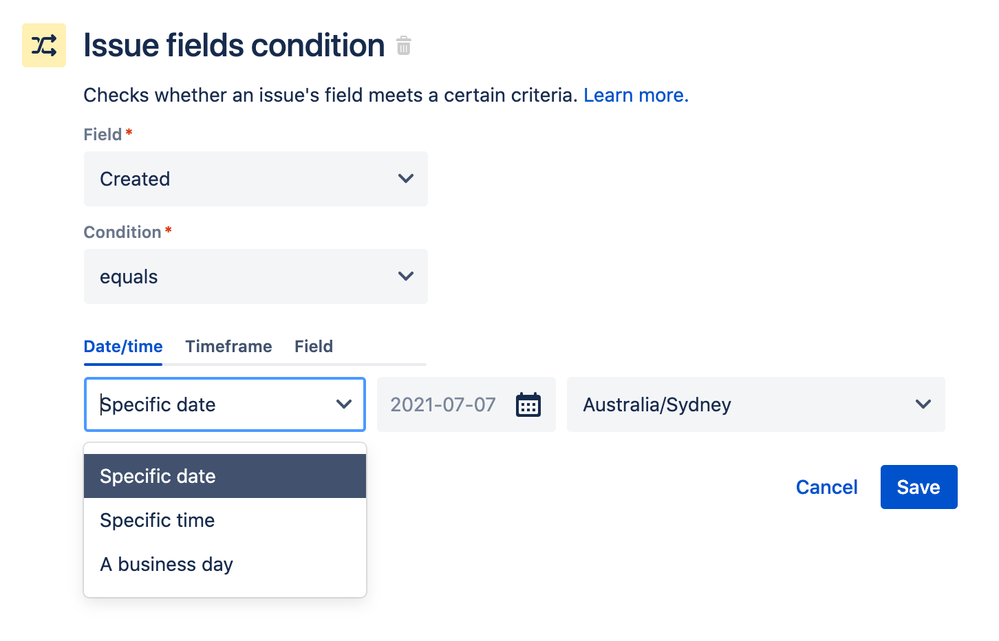Switch to the Date/time tab
The image size is (999, 641).
pos(123,347)
